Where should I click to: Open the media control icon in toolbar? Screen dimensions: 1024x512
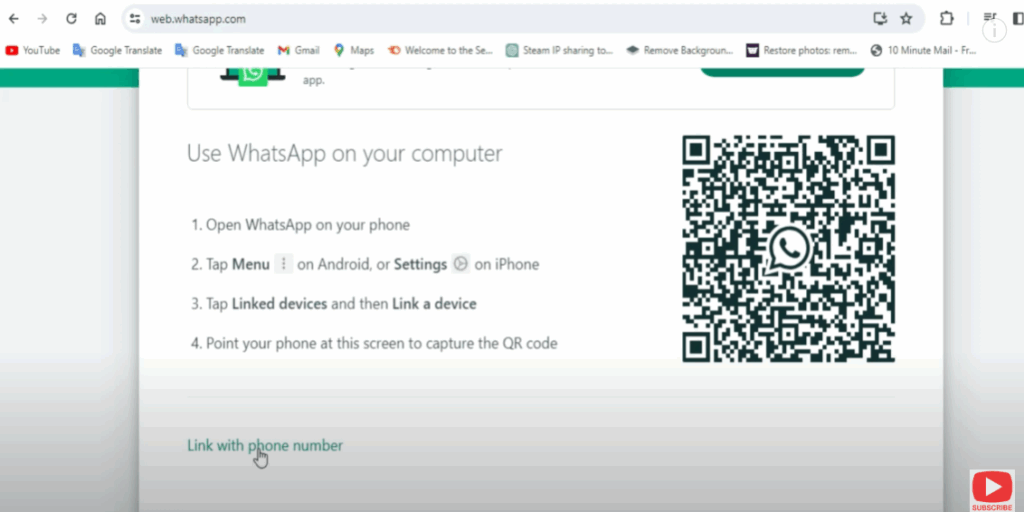tap(989, 18)
